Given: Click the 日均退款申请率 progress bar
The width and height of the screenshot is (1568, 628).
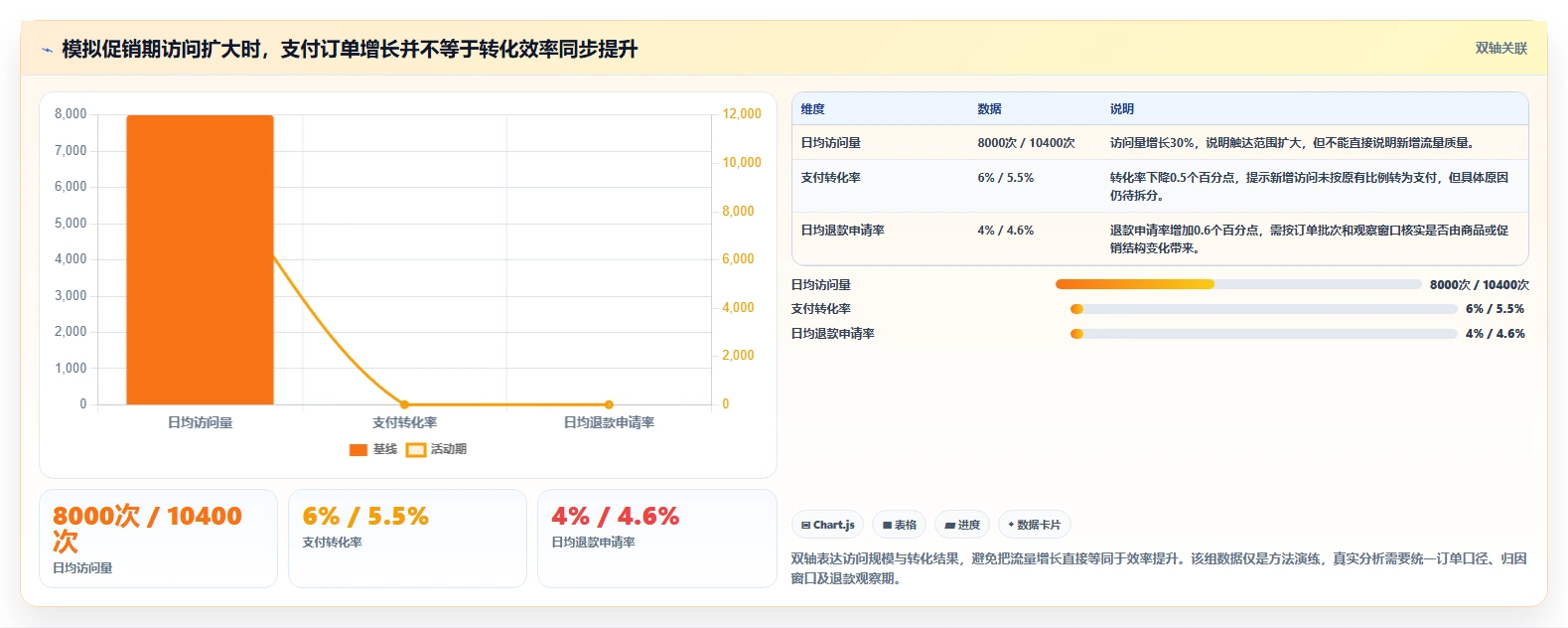Looking at the screenshot, I should pyautogui.click(x=1263, y=334).
